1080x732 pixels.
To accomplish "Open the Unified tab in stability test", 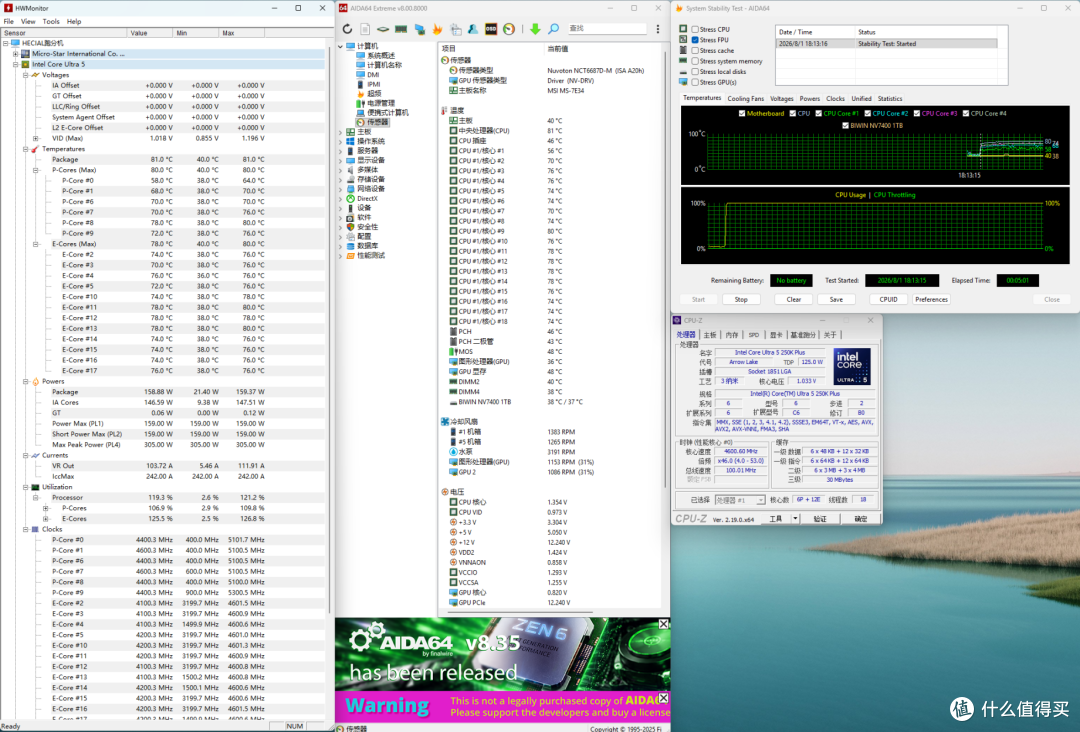I will point(861,98).
